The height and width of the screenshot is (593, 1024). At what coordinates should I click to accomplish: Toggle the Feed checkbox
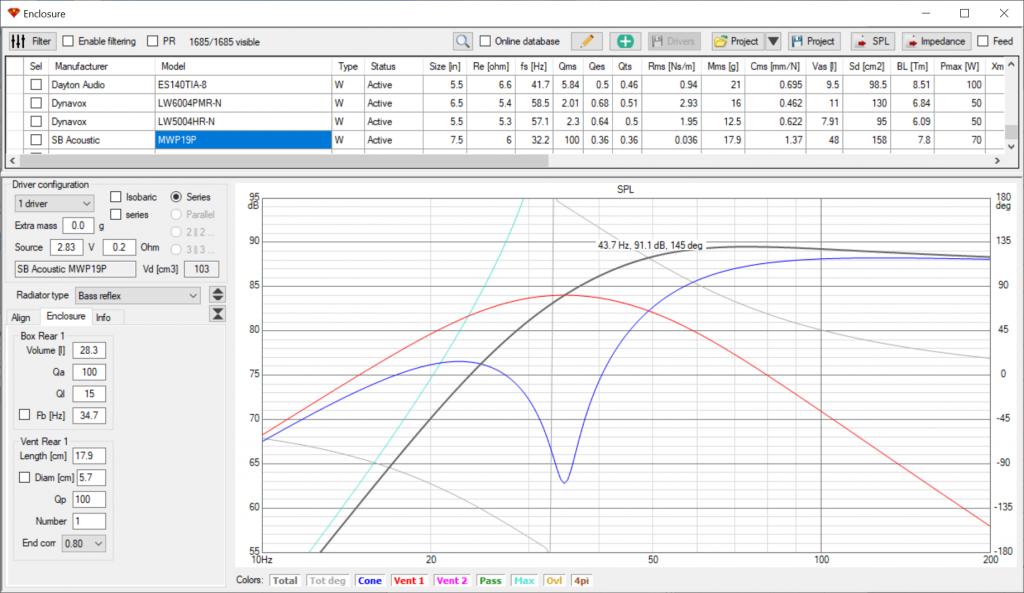(x=983, y=41)
